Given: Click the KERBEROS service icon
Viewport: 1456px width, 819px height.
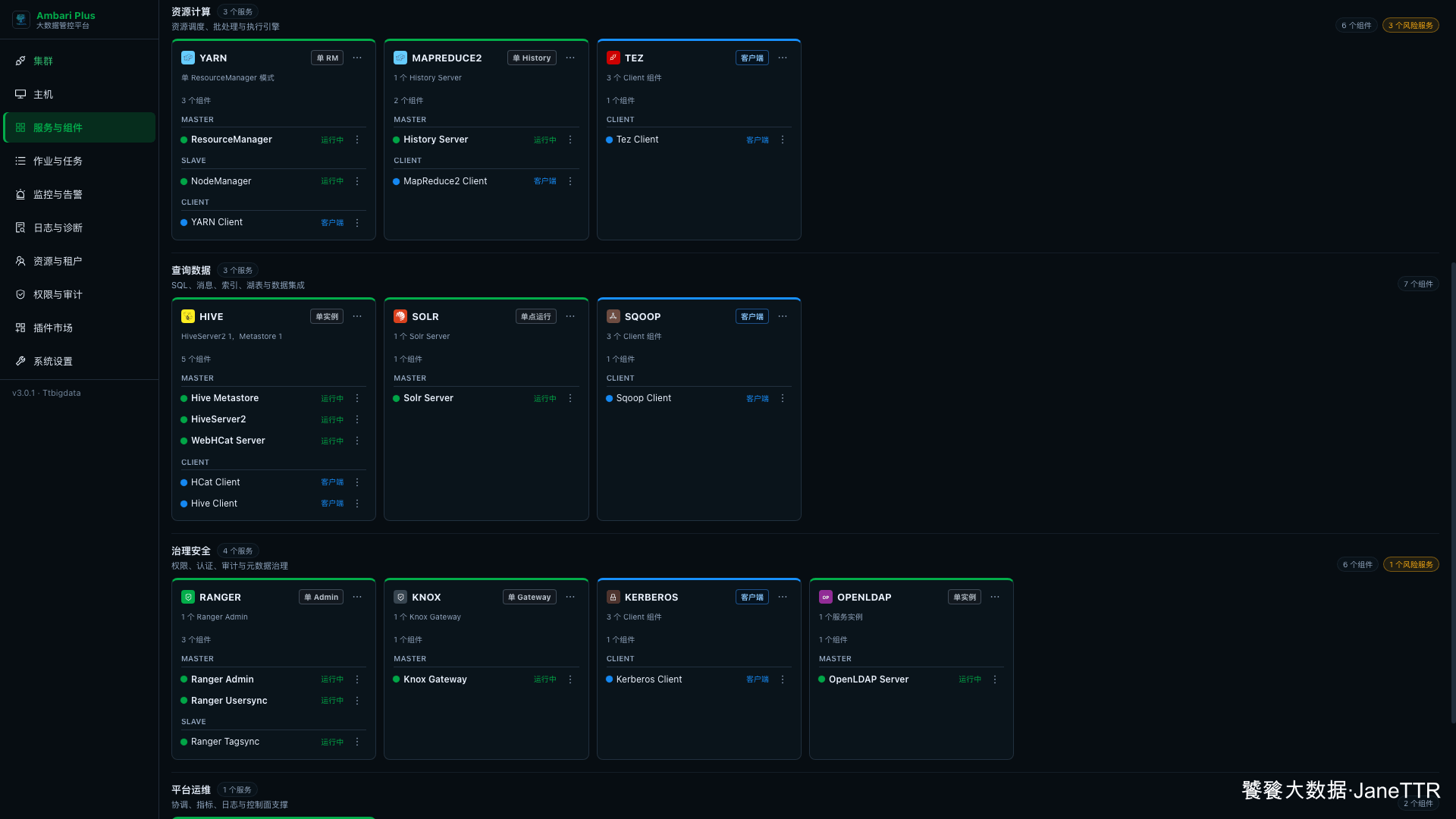Looking at the screenshot, I should coord(613,597).
